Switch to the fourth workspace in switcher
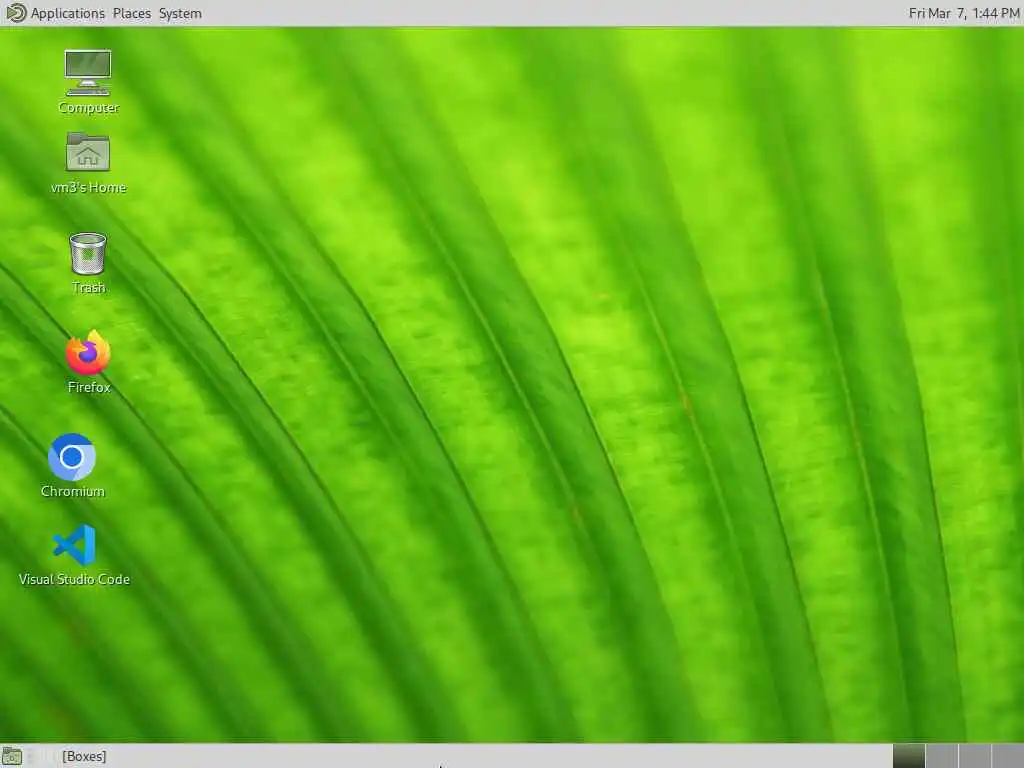 click(x=1007, y=756)
